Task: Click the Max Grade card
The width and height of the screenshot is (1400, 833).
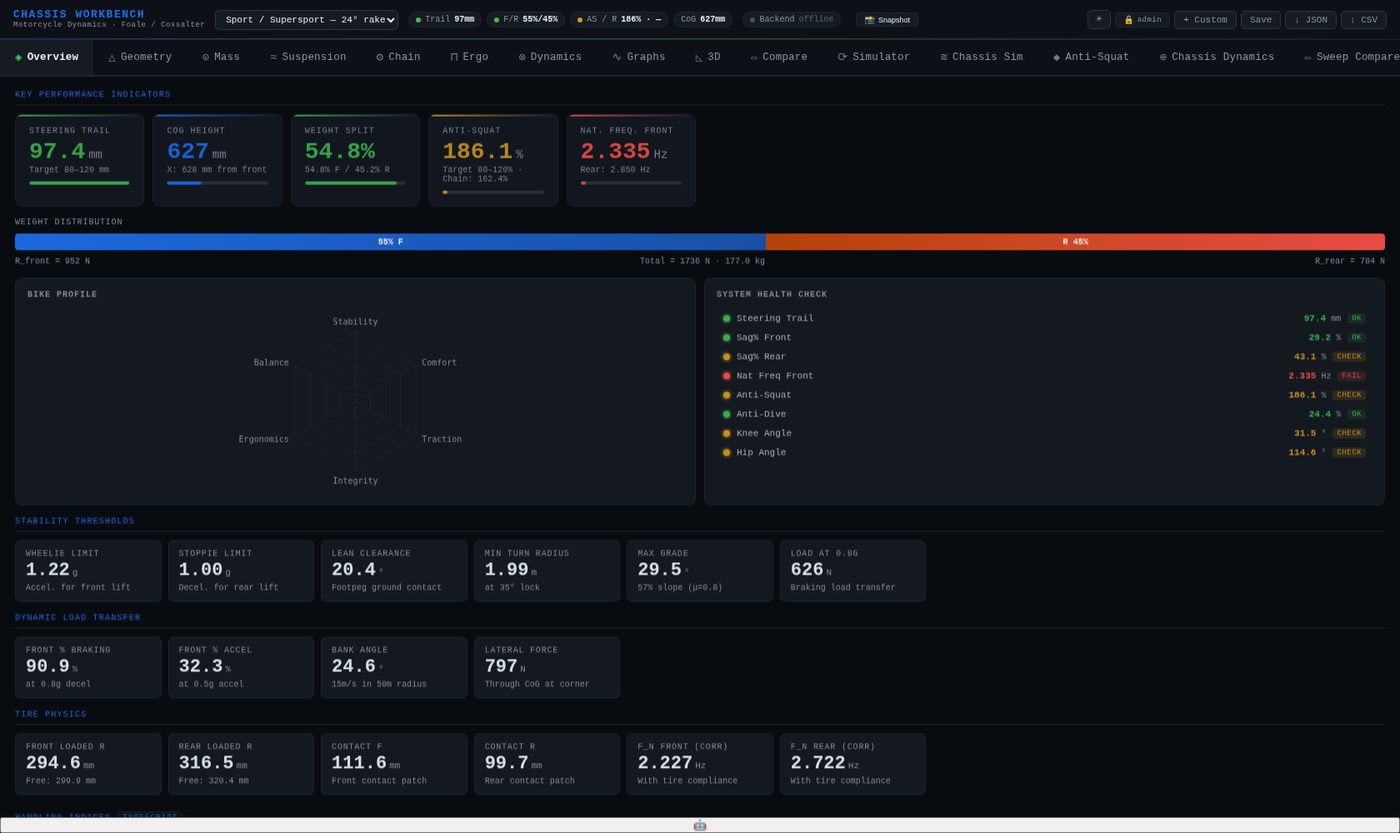Action: pos(700,571)
